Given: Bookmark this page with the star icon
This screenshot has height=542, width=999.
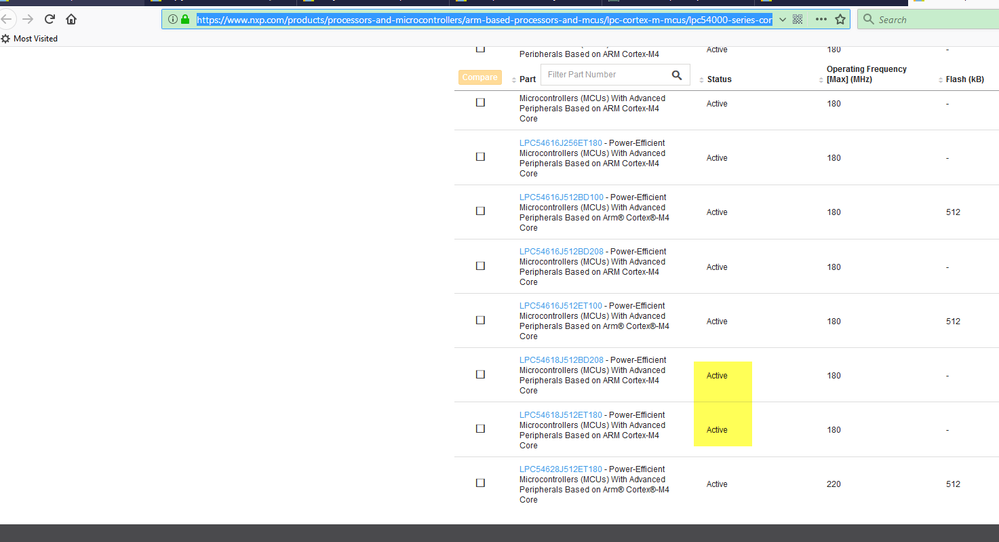Looking at the screenshot, I should [x=840, y=19].
